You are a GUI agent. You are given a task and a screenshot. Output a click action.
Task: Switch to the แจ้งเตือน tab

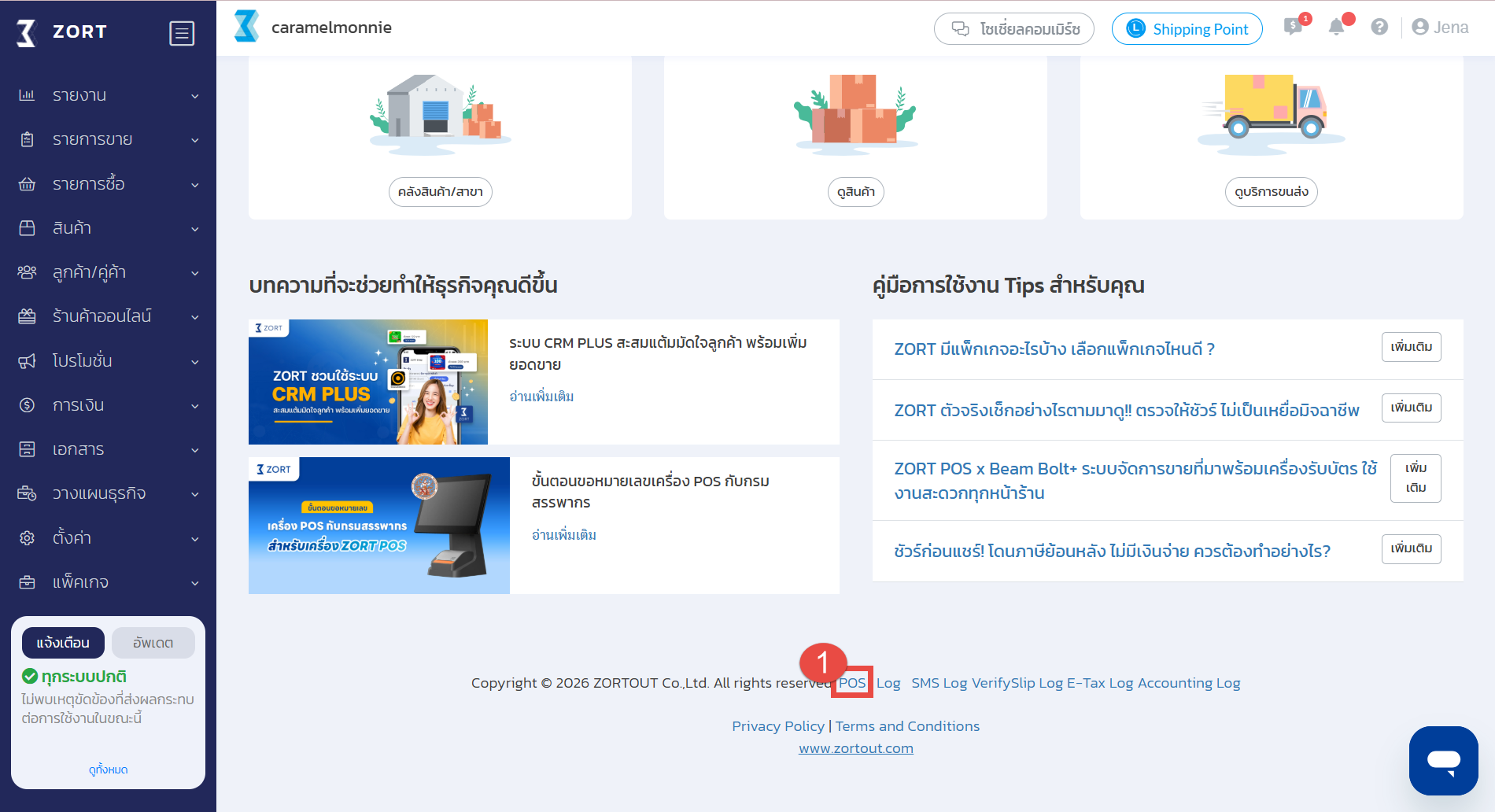[63, 643]
